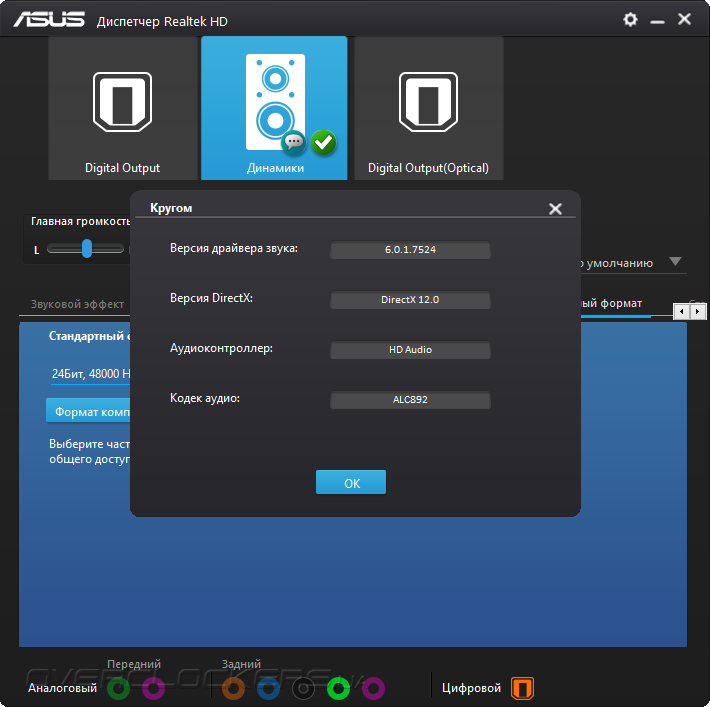Open the settings gear in the title bar
Screen dimensions: 710x707
630,19
